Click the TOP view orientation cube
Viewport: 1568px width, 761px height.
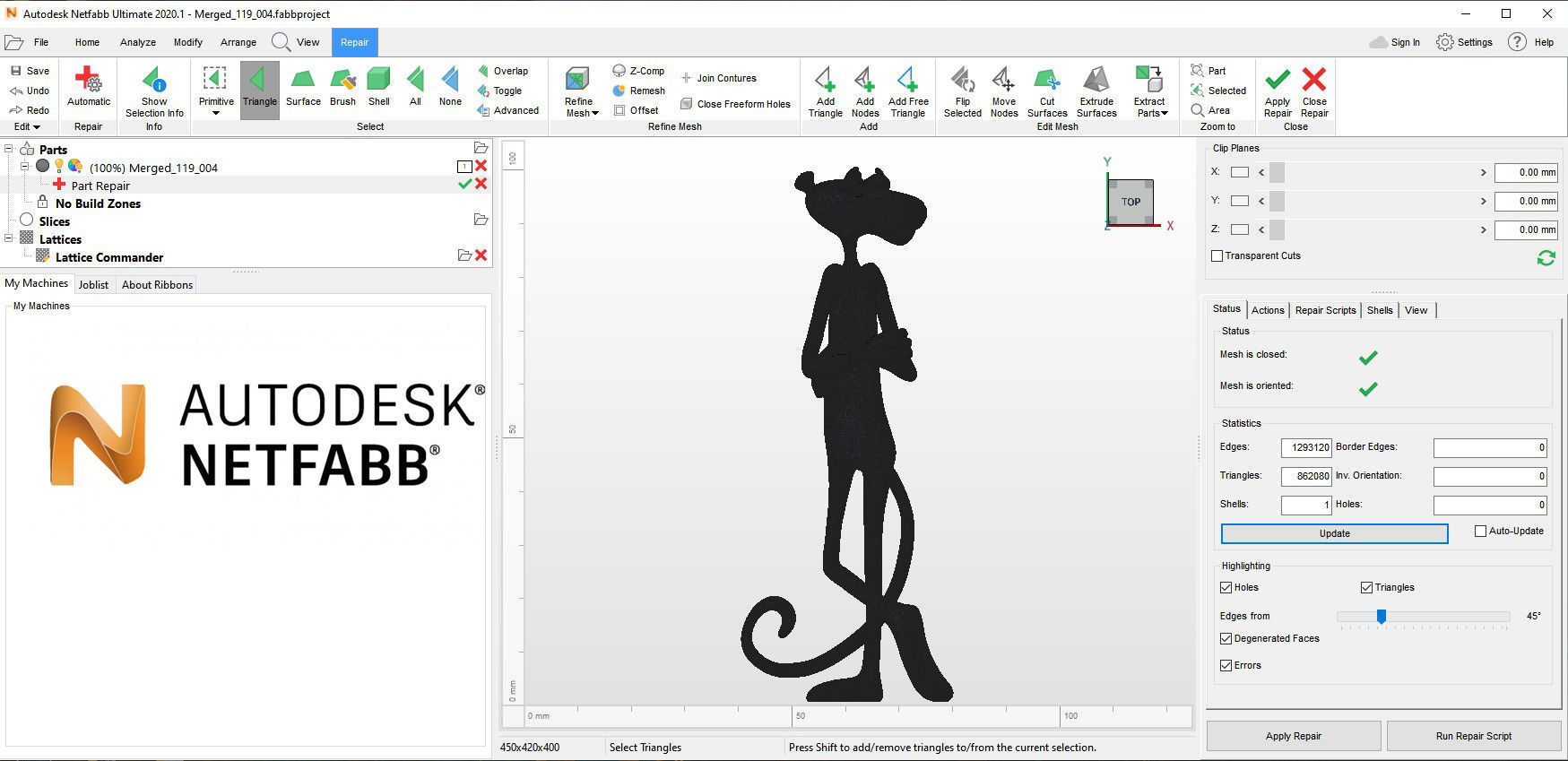(x=1131, y=202)
